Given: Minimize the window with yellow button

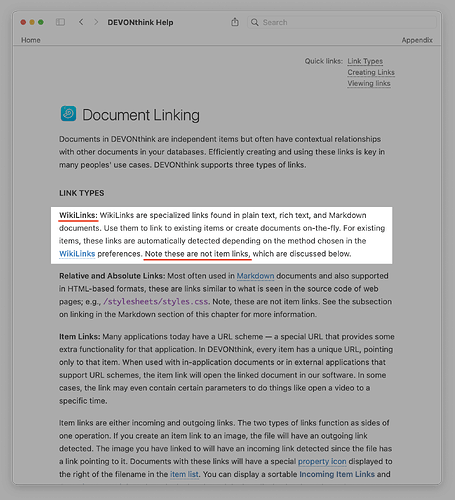Looking at the screenshot, I should pyautogui.click(x=32, y=22).
